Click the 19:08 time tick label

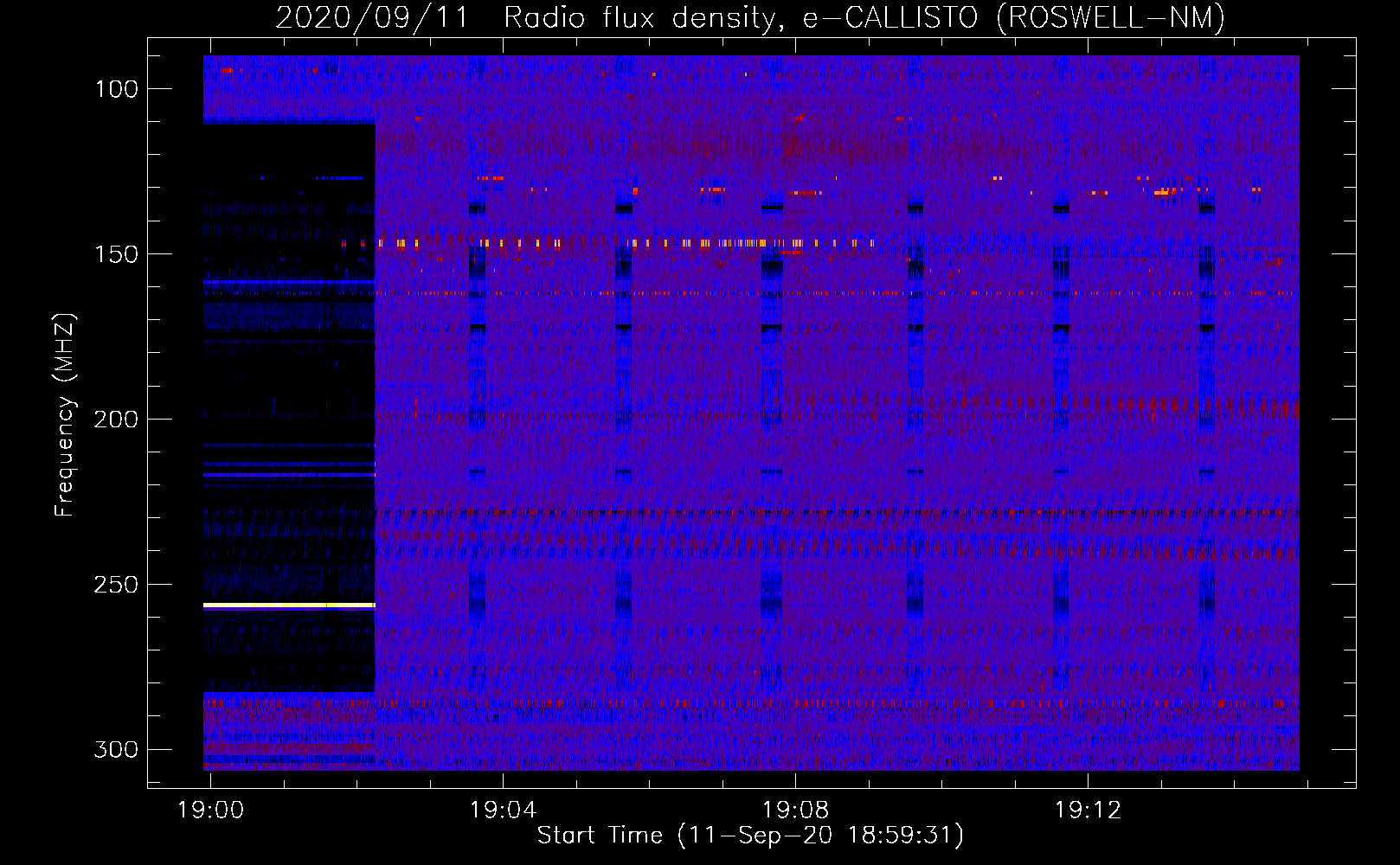(795, 811)
